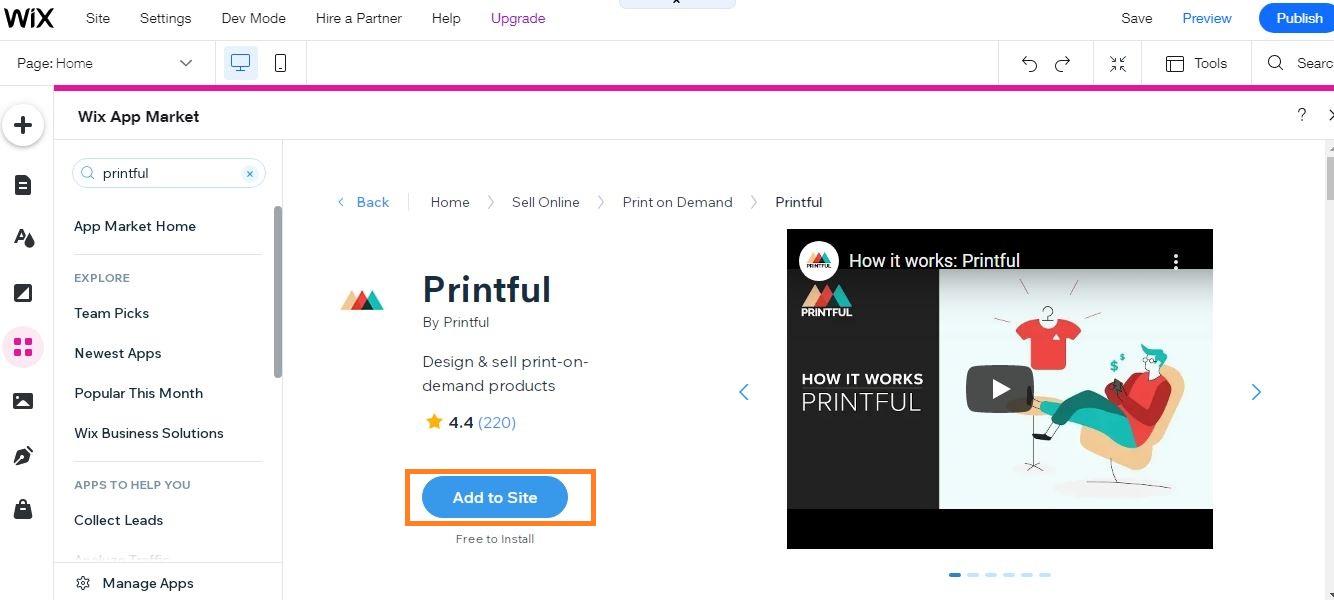Click the Redo arrow
Image resolution: width=1334 pixels, height=600 pixels.
click(1063, 63)
